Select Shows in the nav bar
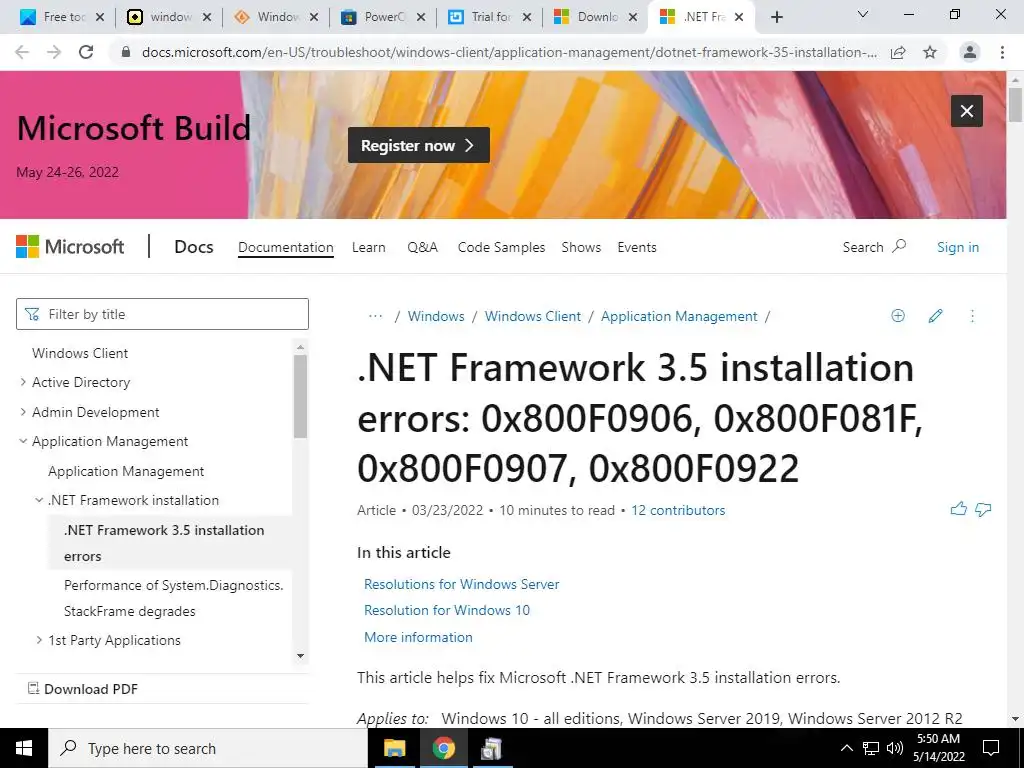1024x768 pixels. click(x=581, y=248)
